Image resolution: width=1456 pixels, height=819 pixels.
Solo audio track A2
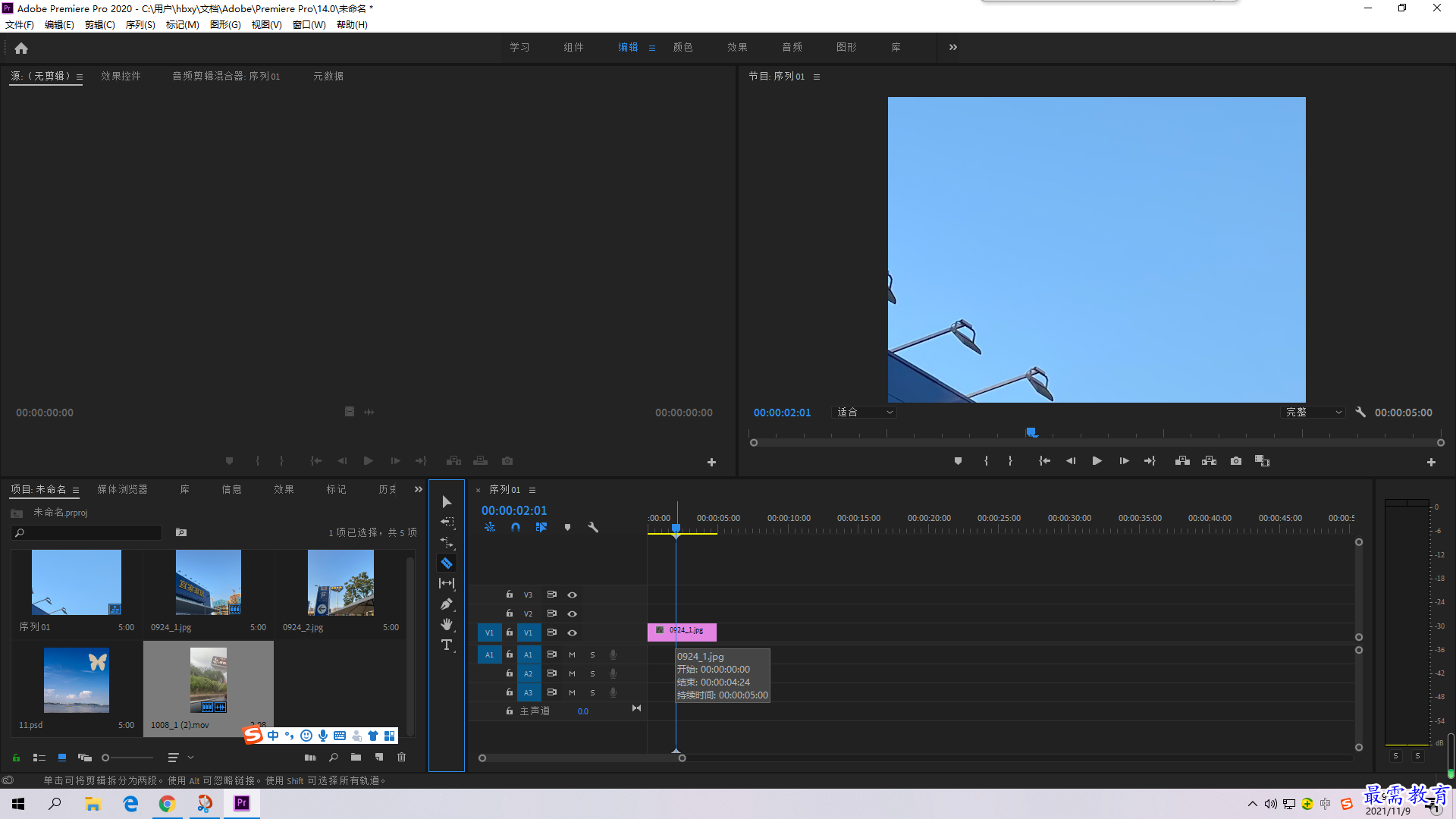(x=592, y=673)
